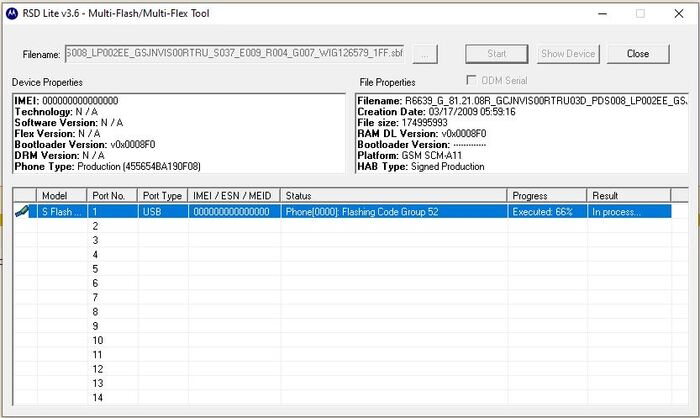This screenshot has height=418, width=700.
Task: Click the Executed: 66% progress cell
Action: point(547,212)
